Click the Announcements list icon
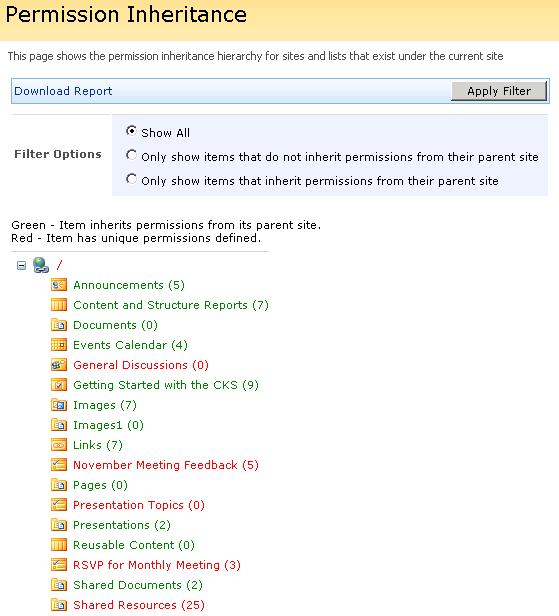 pyautogui.click(x=59, y=285)
